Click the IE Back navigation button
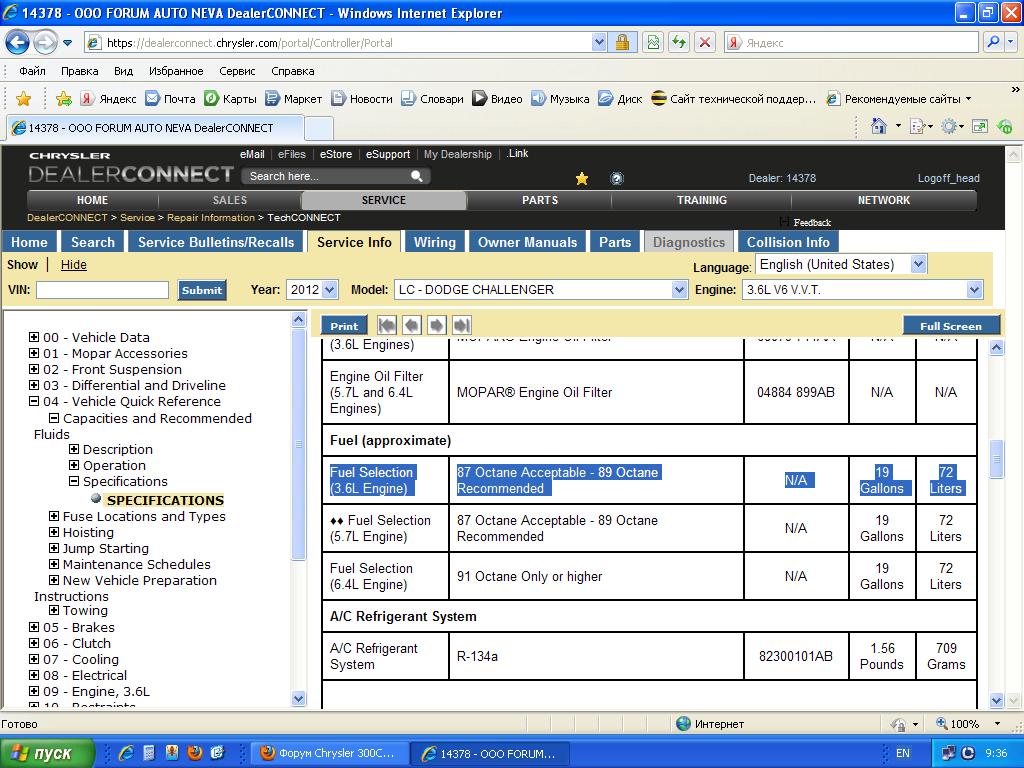1024x768 pixels. (x=18, y=43)
